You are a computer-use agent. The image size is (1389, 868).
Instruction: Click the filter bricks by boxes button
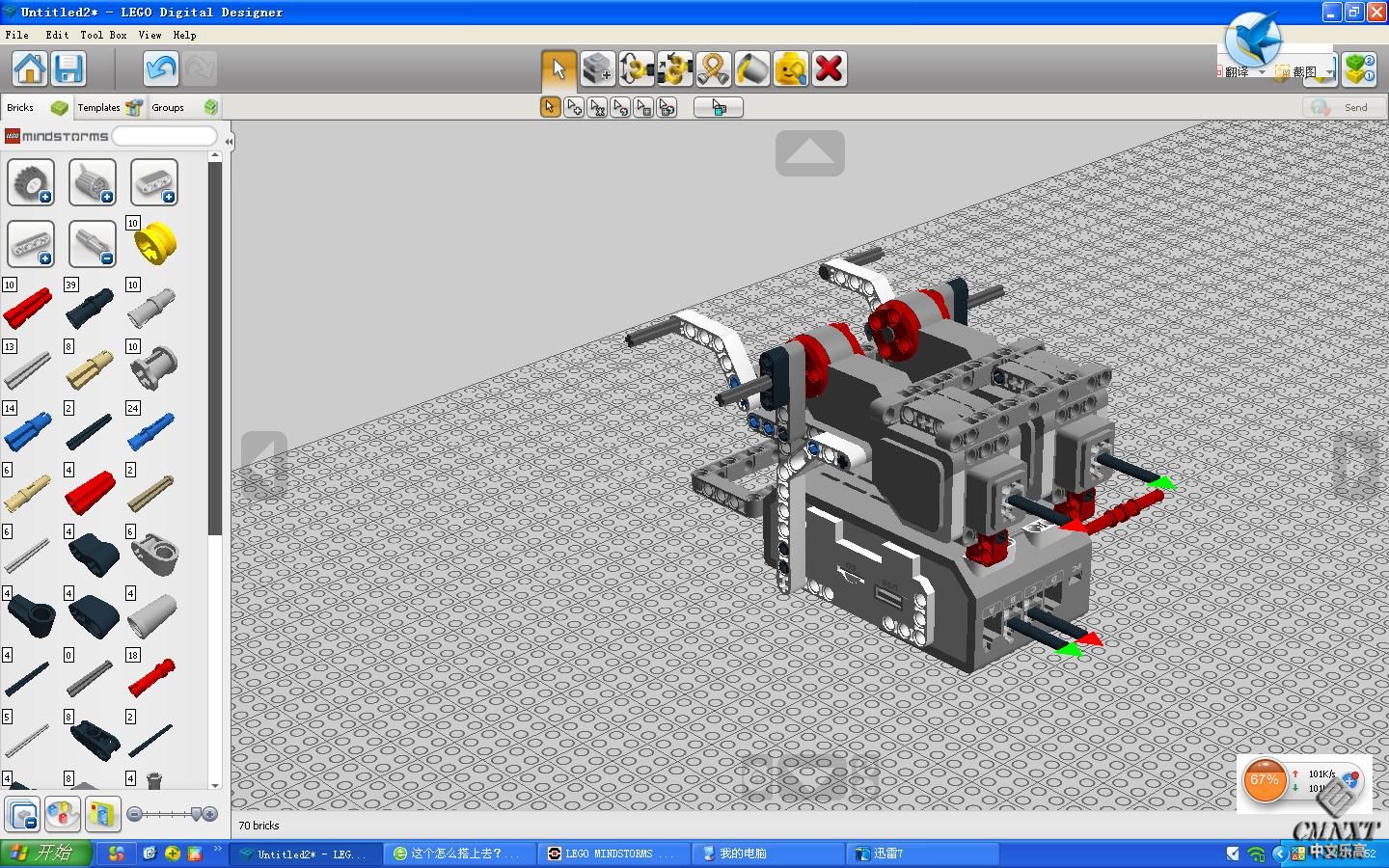pos(103,814)
